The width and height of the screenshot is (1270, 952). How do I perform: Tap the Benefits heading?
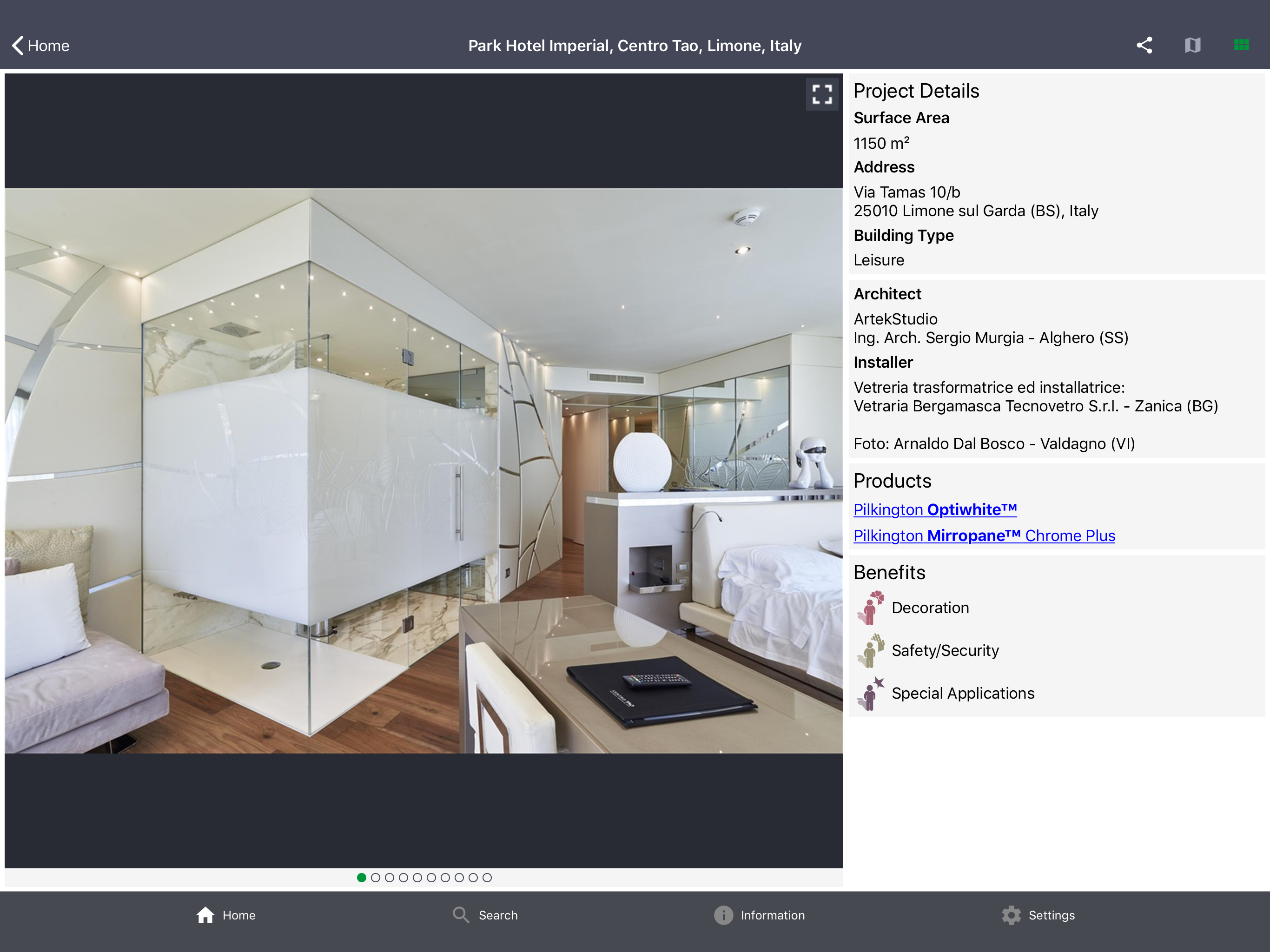(x=889, y=573)
